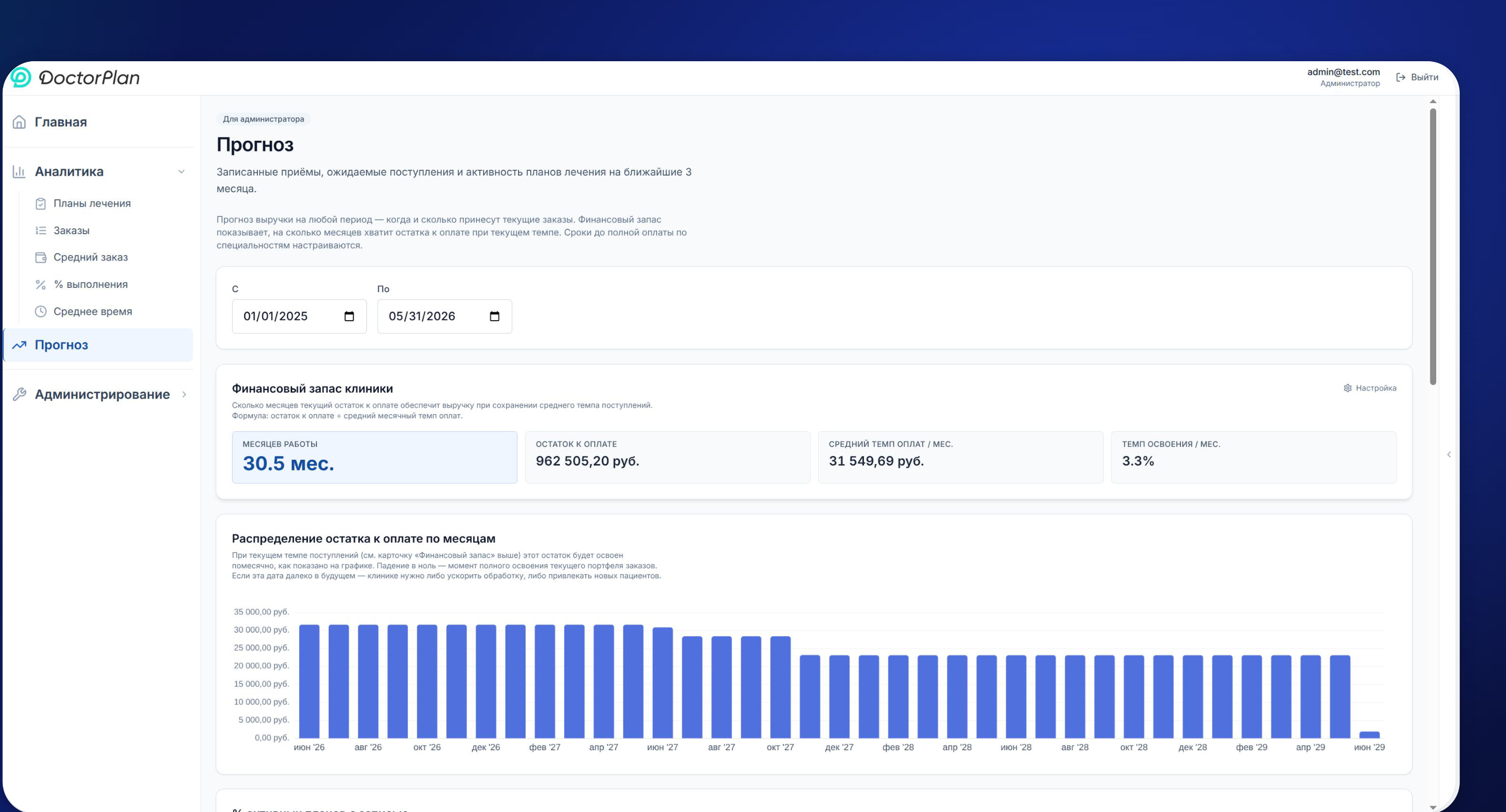Click the list icon beside Заказы
Screen dimensions: 1506x812
pos(40,231)
